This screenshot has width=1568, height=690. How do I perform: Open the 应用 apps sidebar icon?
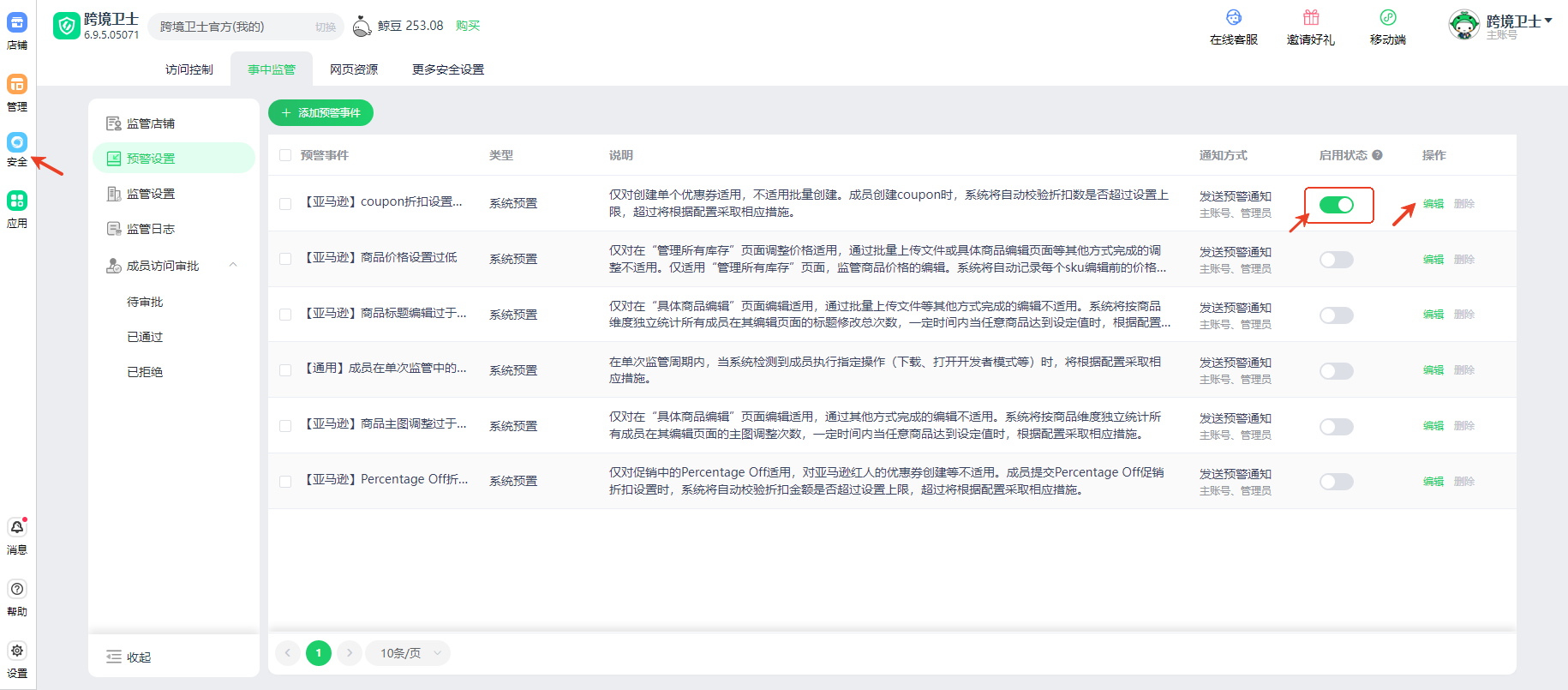[17, 201]
